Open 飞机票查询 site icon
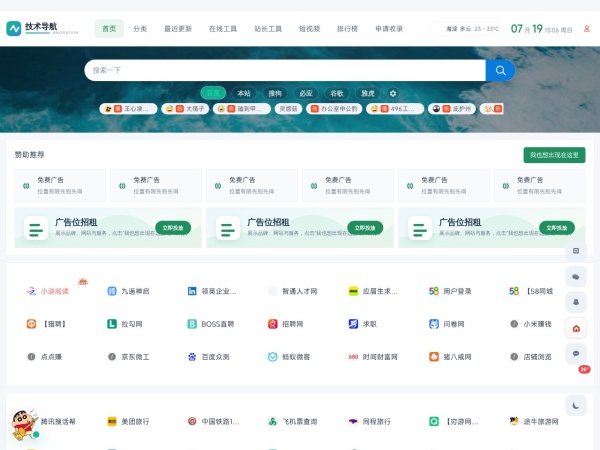The height and width of the screenshot is (450, 600). click(x=272, y=422)
